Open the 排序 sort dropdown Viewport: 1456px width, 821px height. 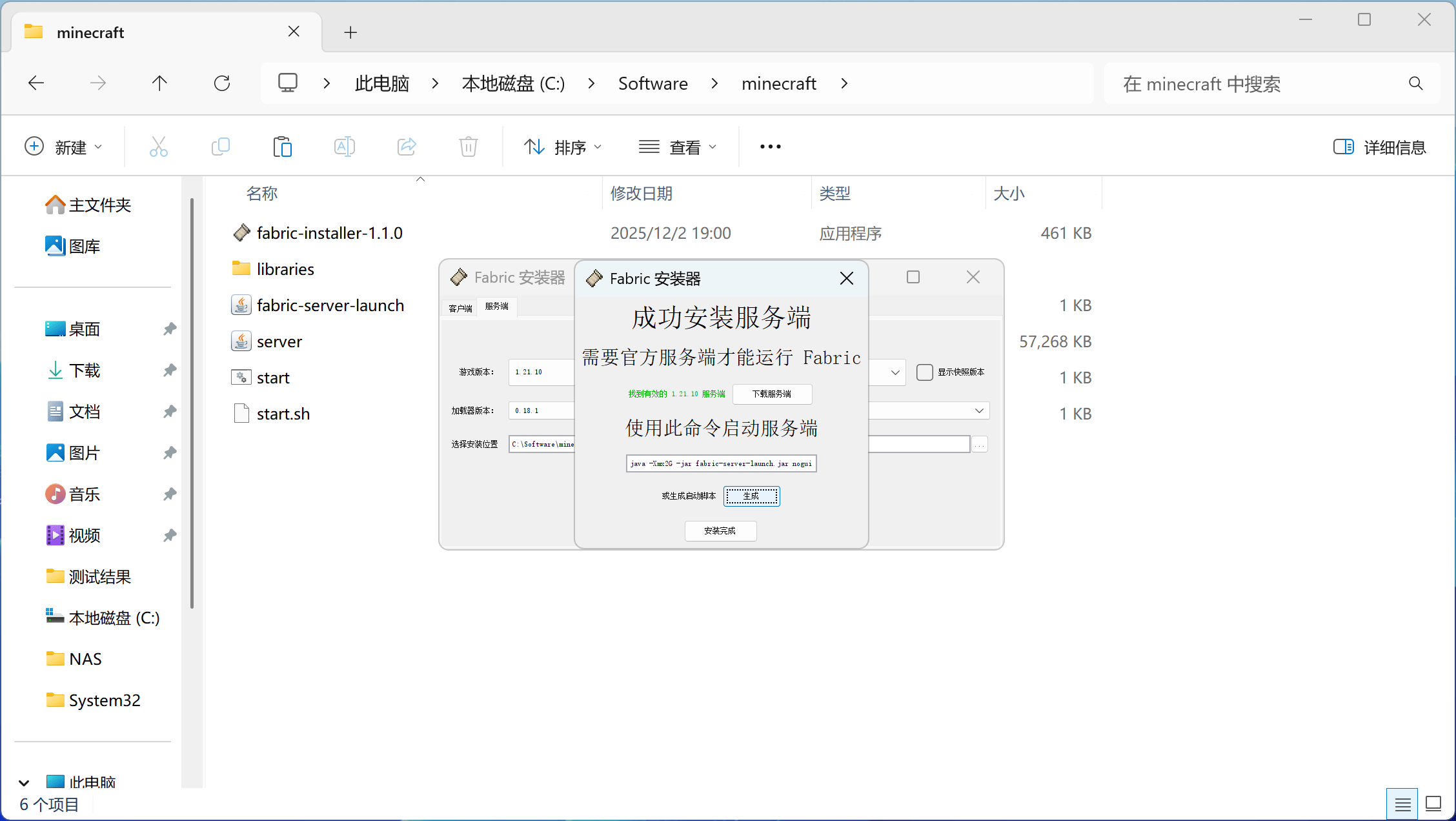coord(562,147)
